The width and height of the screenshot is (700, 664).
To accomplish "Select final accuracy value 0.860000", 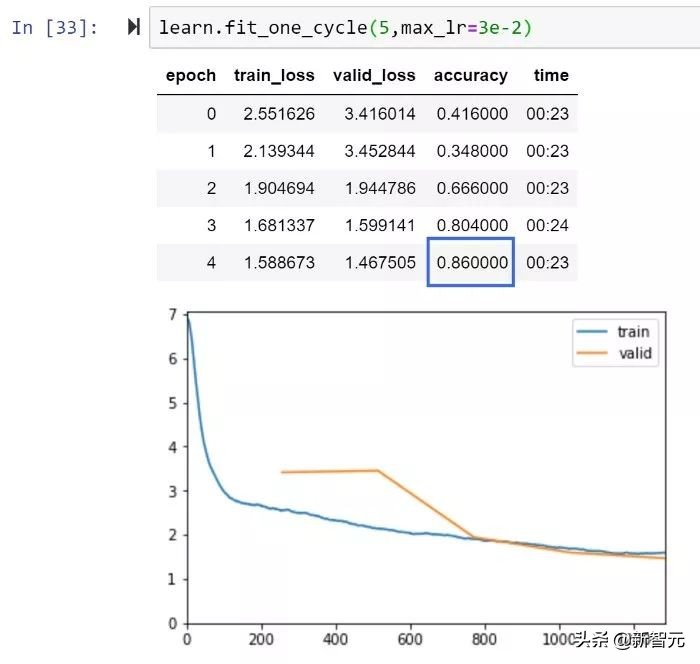I will (472, 262).
